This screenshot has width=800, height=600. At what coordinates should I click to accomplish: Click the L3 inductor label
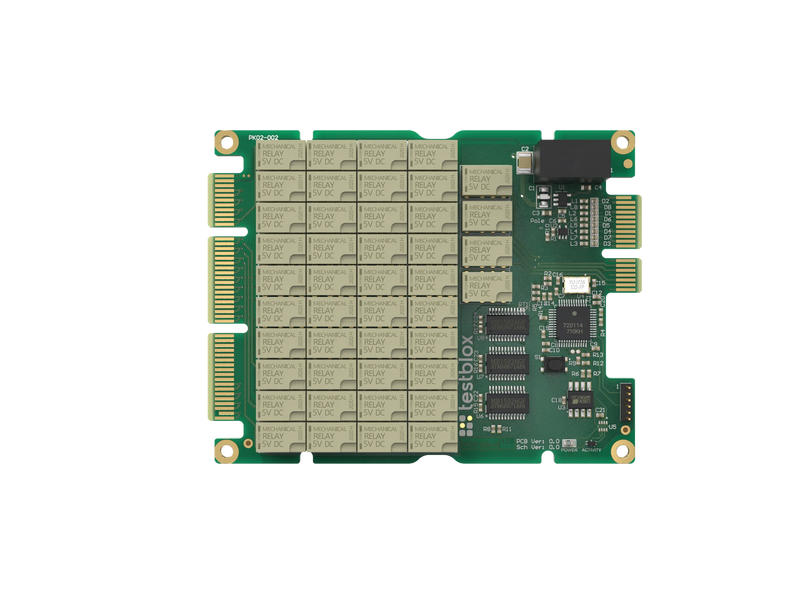[x=574, y=244]
